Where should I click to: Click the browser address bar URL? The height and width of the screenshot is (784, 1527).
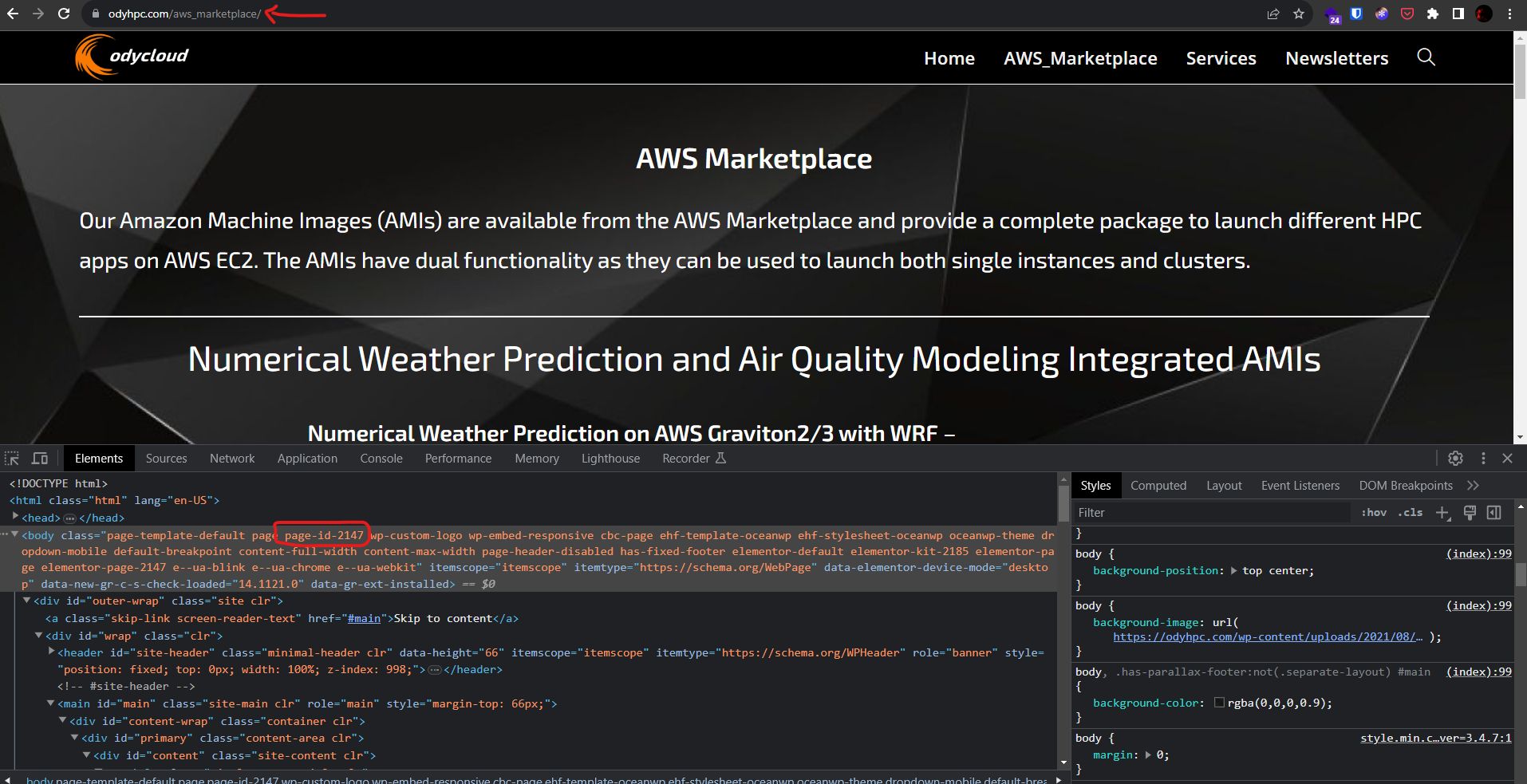click(x=184, y=14)
